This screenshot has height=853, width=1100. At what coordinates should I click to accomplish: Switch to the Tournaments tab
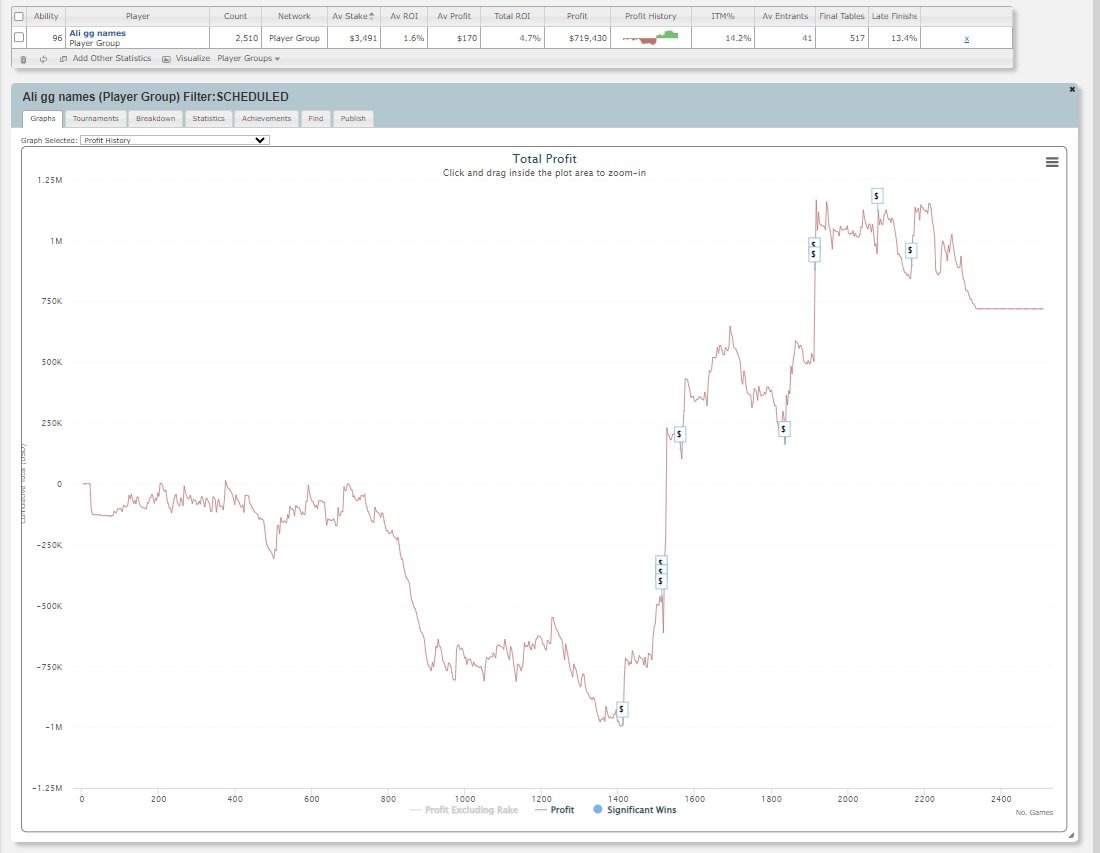[x=96, y=118]
